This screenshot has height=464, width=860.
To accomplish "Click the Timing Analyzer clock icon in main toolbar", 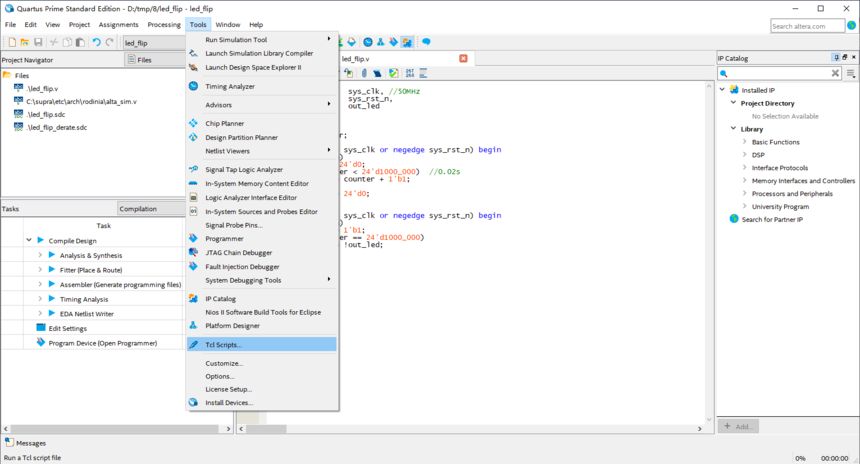I will tap(367, 42).
